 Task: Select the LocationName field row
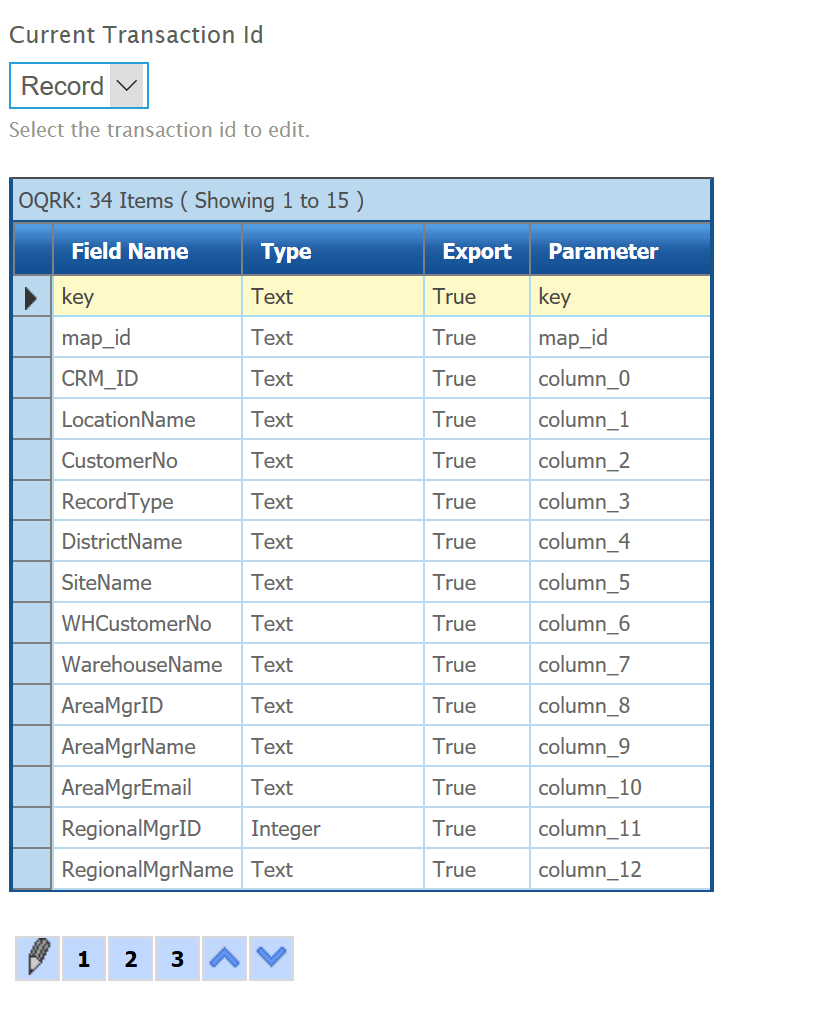click(x=146, y=420)
